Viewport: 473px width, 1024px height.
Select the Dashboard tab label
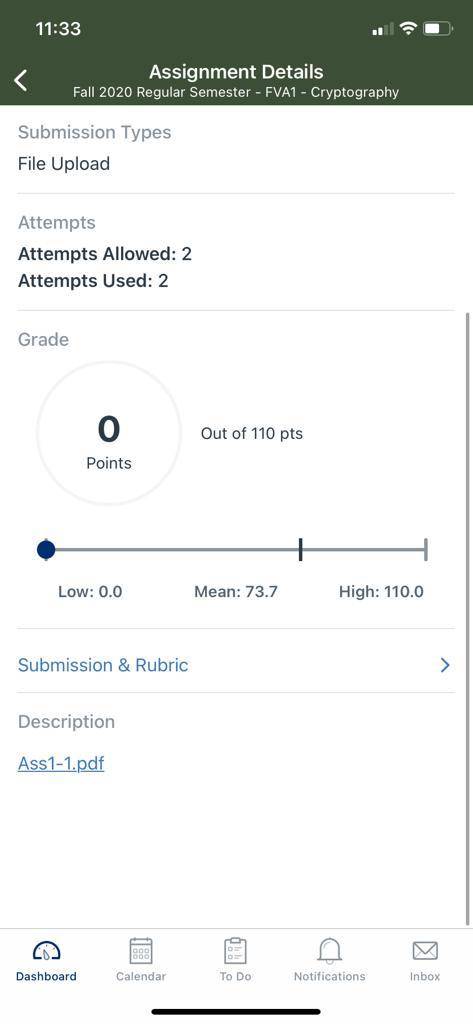pos(46,976)
